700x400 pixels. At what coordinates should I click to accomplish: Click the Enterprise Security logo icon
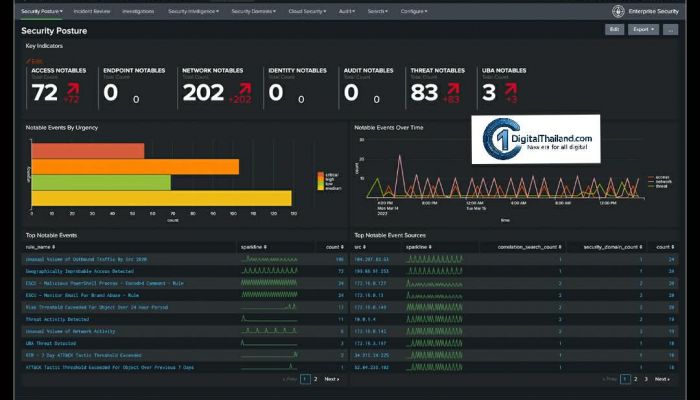[x=618, y=11]
